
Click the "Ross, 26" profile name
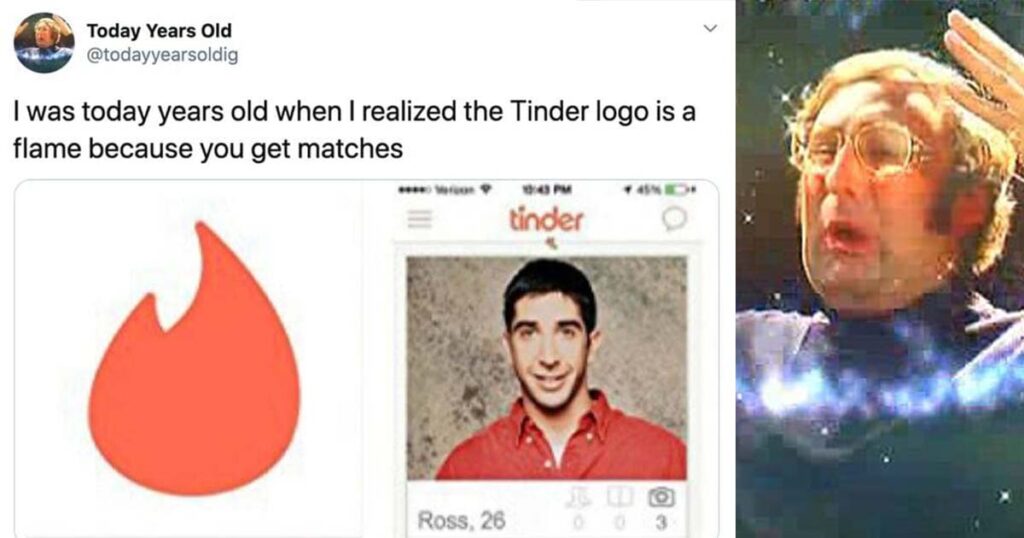461,520
